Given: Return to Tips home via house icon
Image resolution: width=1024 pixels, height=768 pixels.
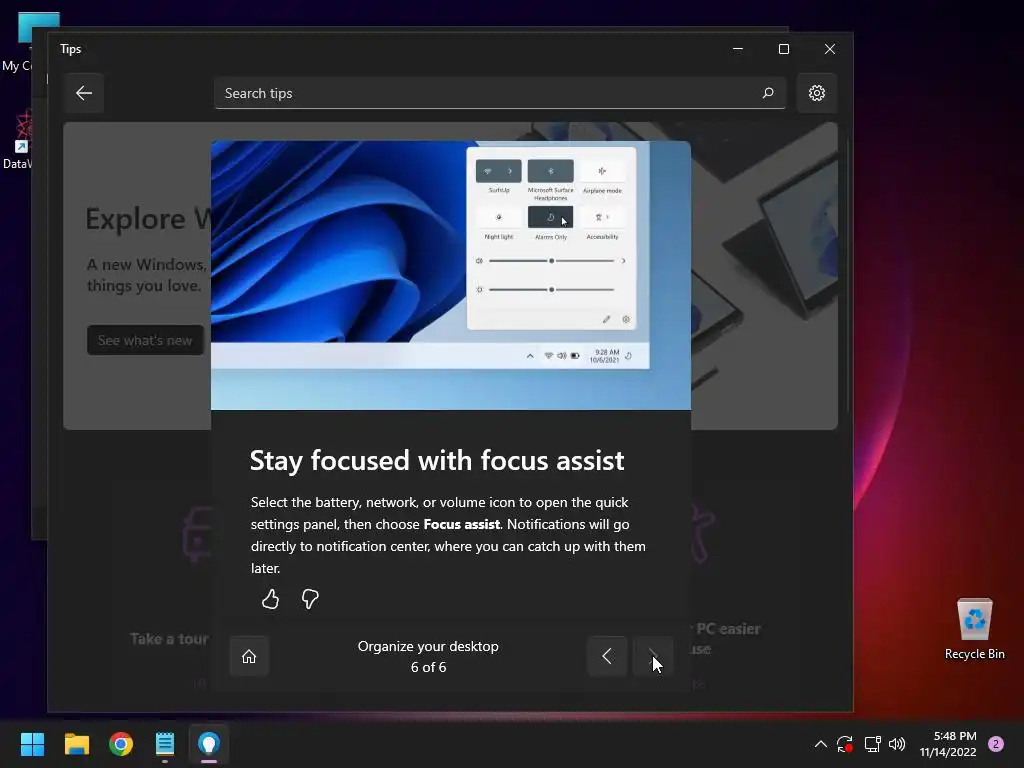Looking at the screenshot, I should 249,656.
